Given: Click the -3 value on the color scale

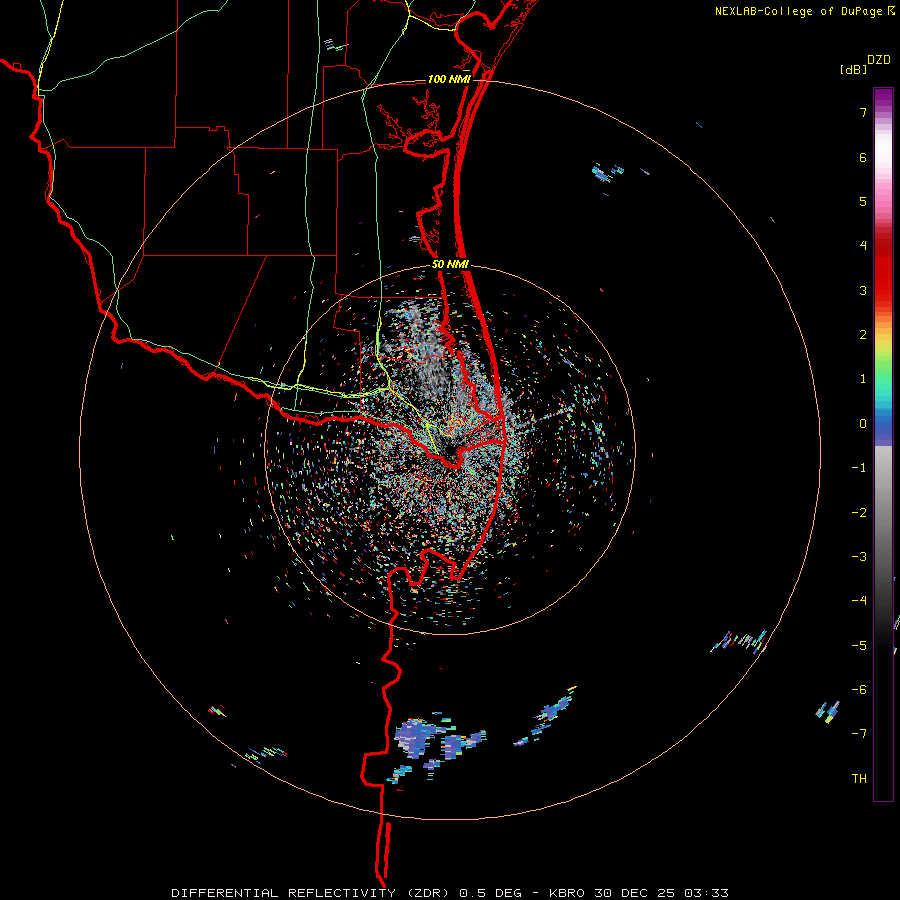Looking at the screenshot, I should pos(859,557).
